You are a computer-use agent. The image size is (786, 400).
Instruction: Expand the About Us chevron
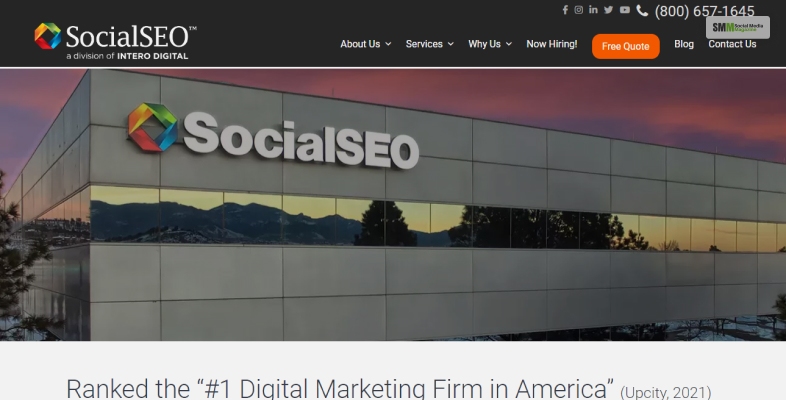[388, 44]
